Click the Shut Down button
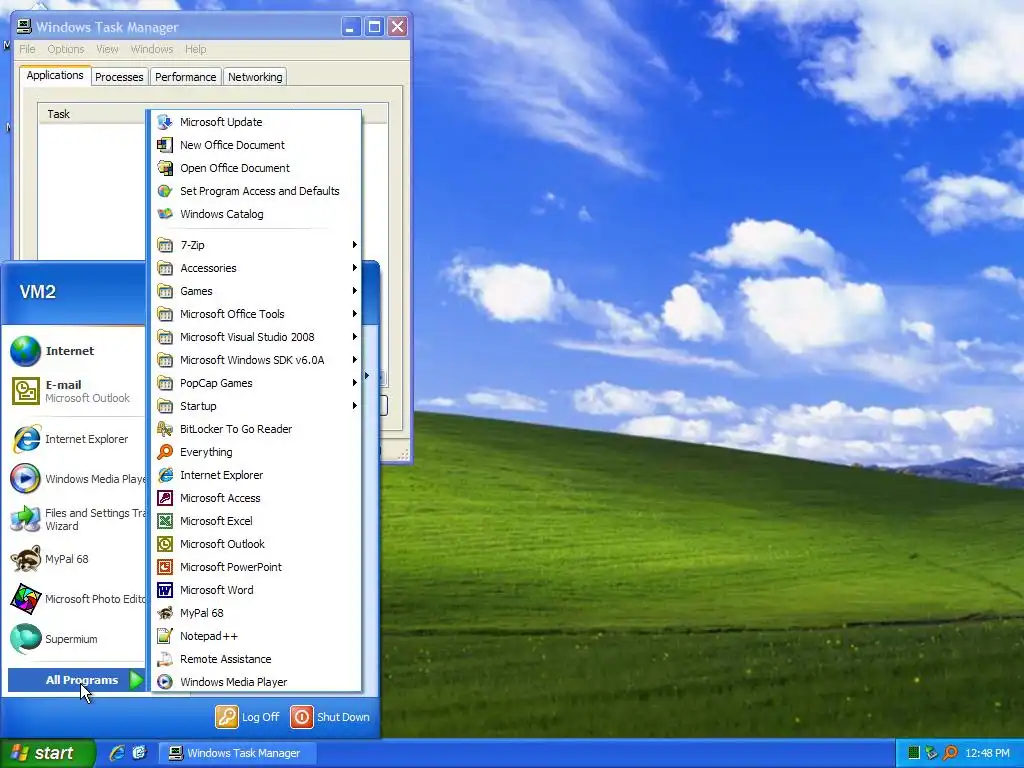 click(330, 716)
